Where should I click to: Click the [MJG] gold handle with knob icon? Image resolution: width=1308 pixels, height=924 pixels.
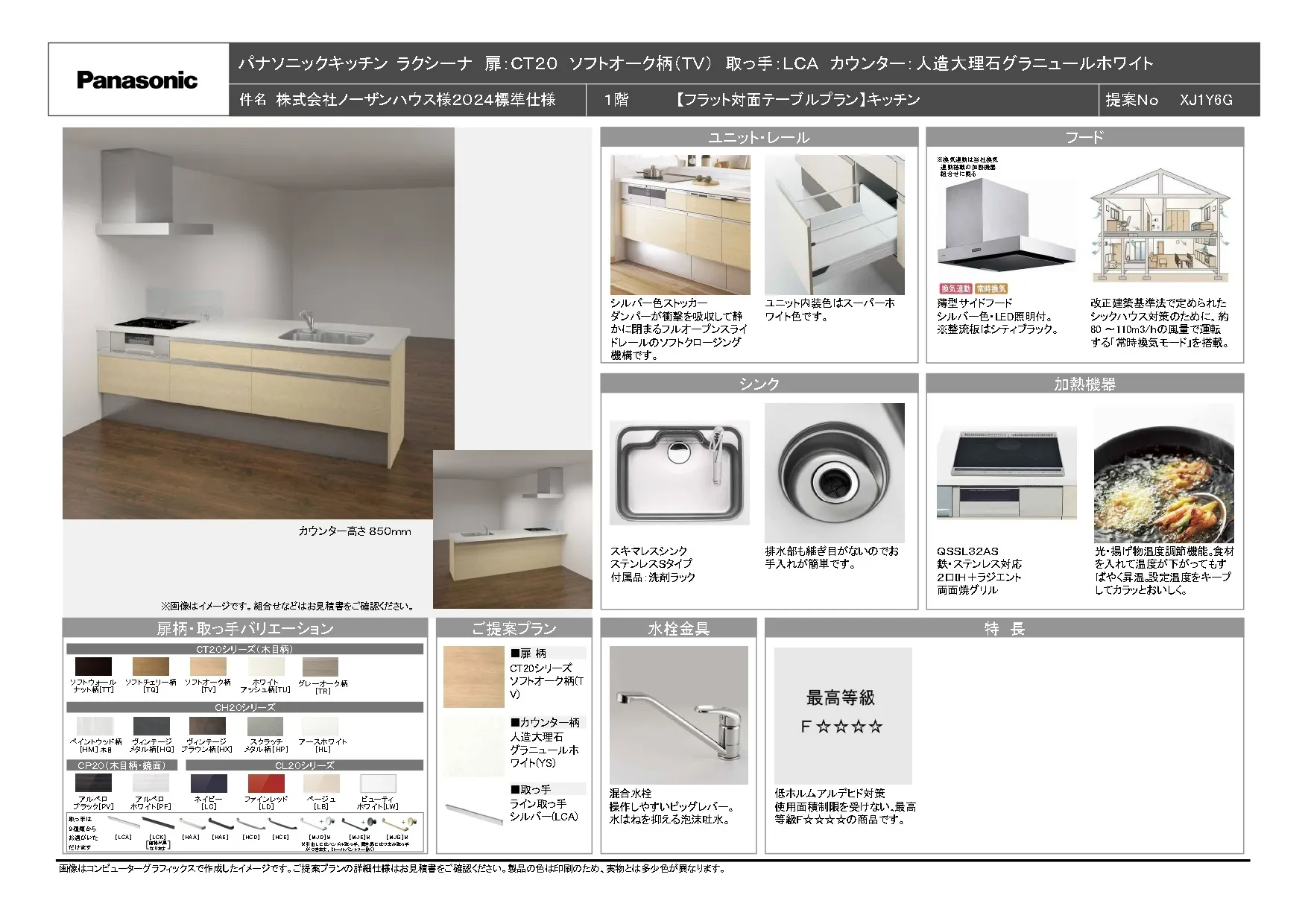[400, 824]
